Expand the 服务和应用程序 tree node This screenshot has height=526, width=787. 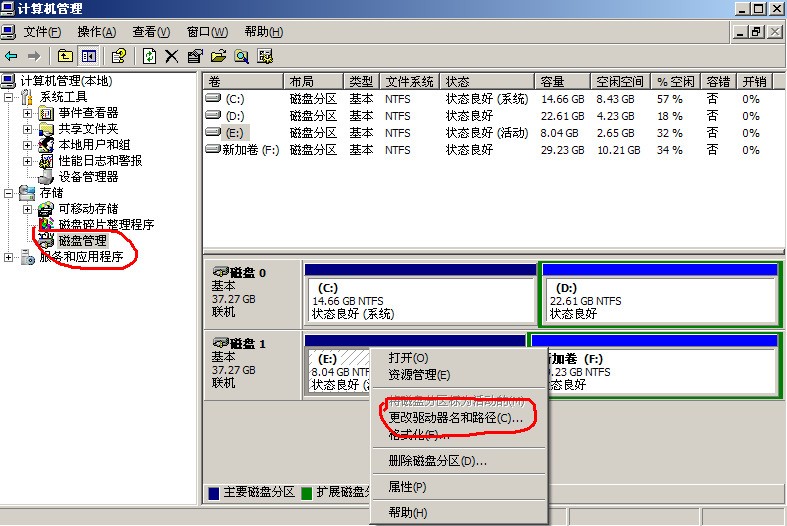[x=9, y=257]
